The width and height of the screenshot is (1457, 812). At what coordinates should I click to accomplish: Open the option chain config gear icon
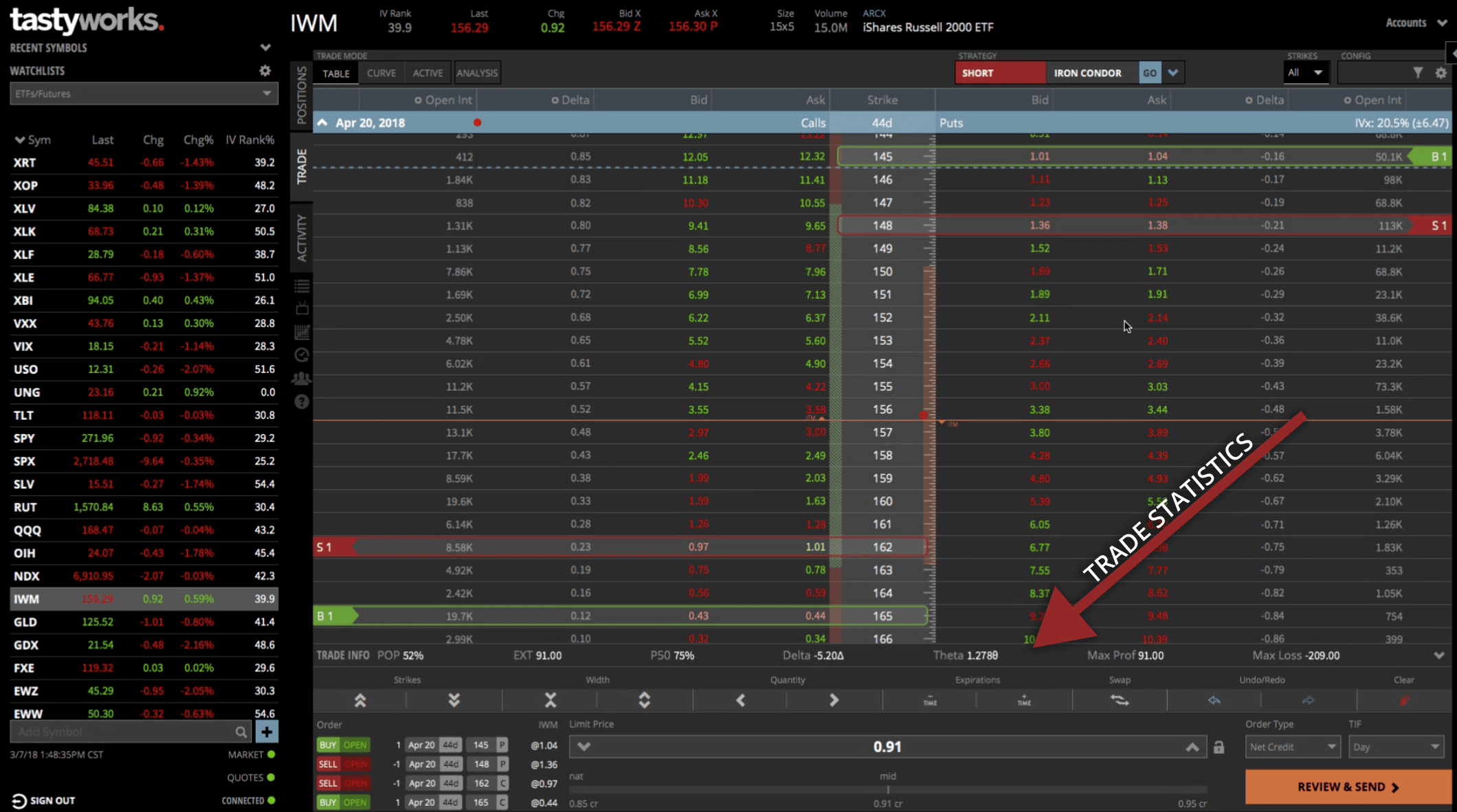click(x=1441, y=72)
